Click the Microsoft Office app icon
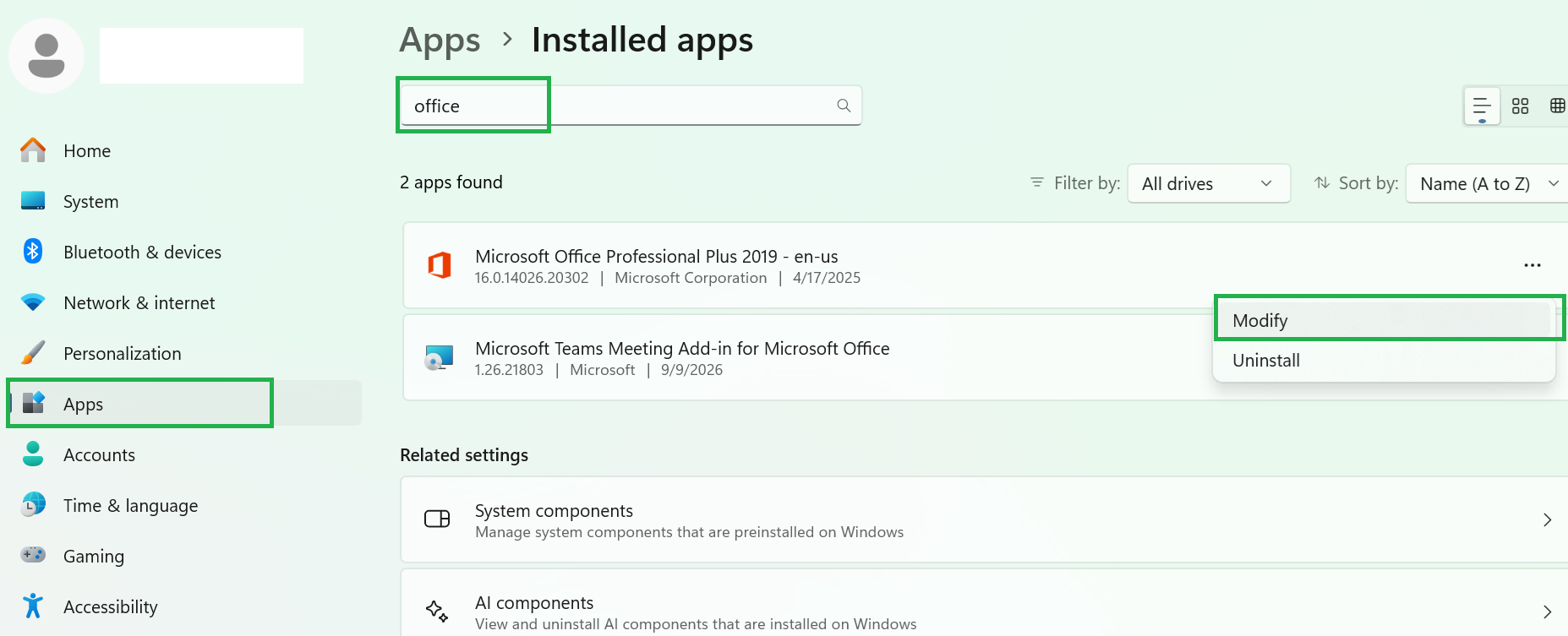This screenshot has height=636, width=1568. (x=440, y=265)
